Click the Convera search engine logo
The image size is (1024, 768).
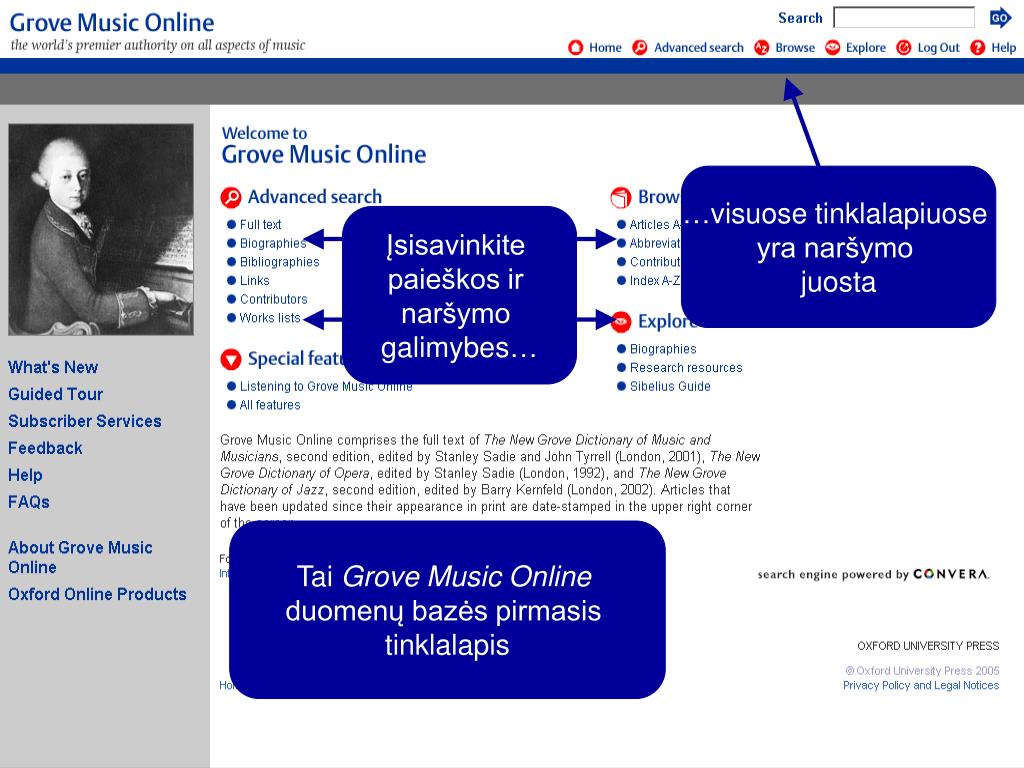pos(952,574)
